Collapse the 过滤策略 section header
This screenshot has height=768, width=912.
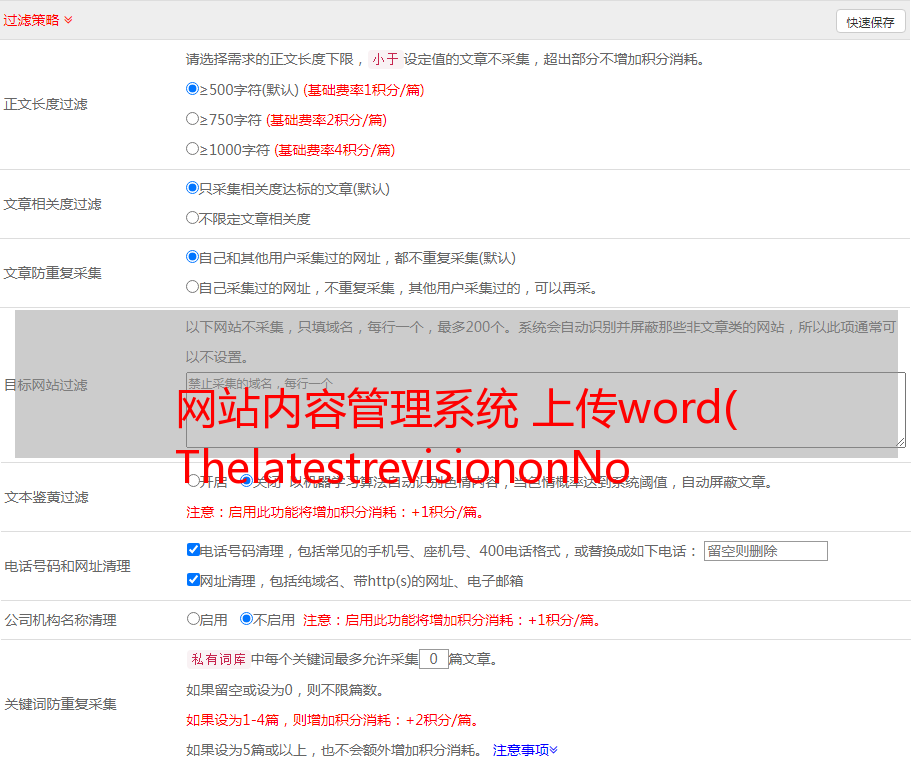[x=38, y=20]
